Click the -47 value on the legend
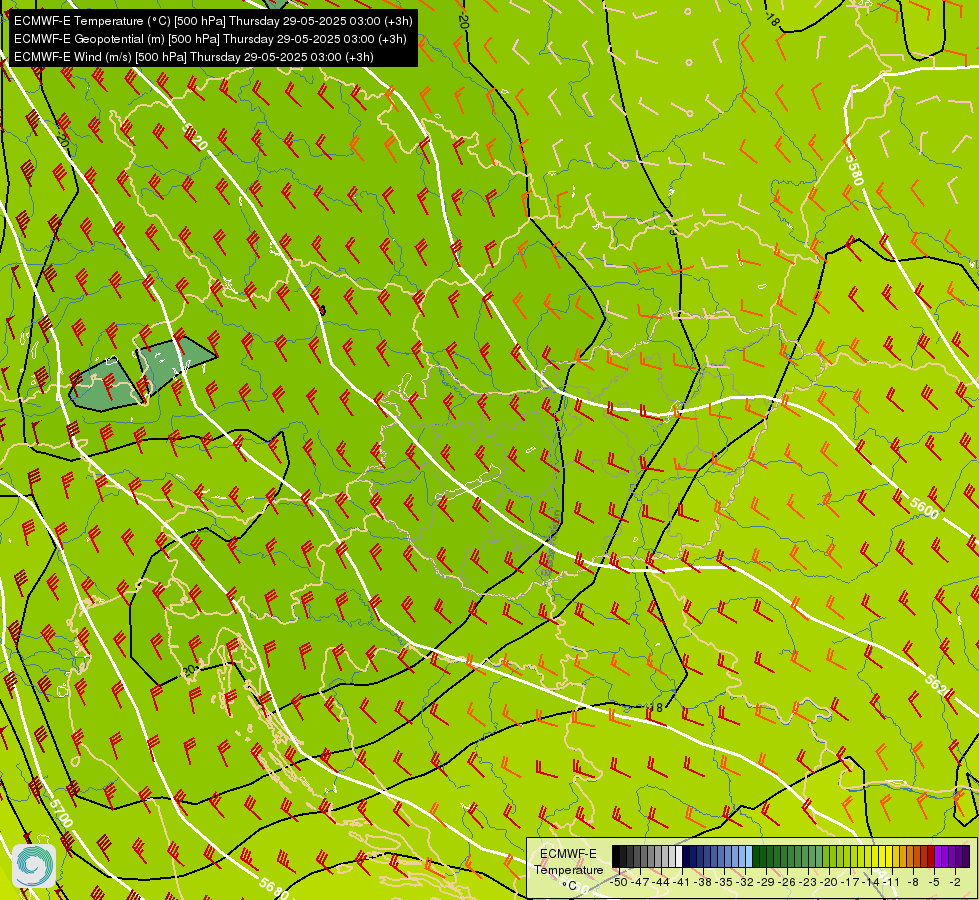This screenshot has height=900, width=979. click(x=640, y=882)
